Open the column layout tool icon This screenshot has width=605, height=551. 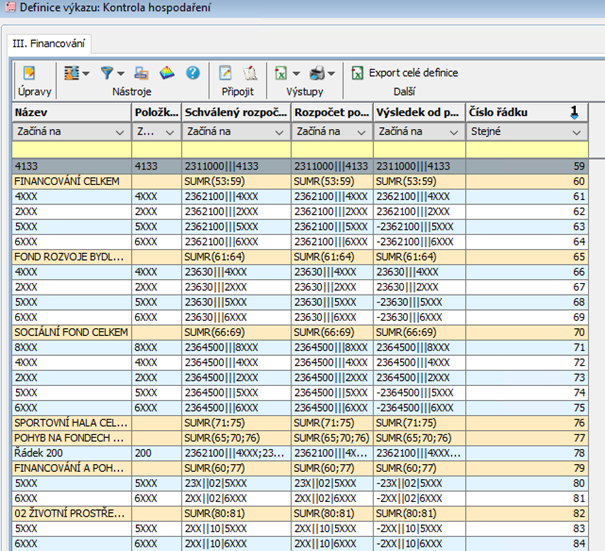click(x=70, y=73)
